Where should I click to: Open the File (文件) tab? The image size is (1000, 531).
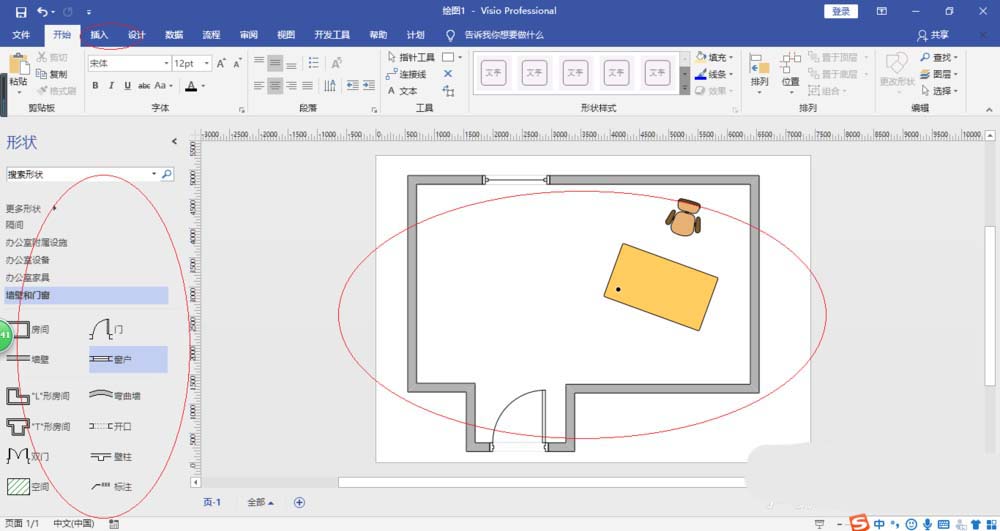tap(21, 35)
